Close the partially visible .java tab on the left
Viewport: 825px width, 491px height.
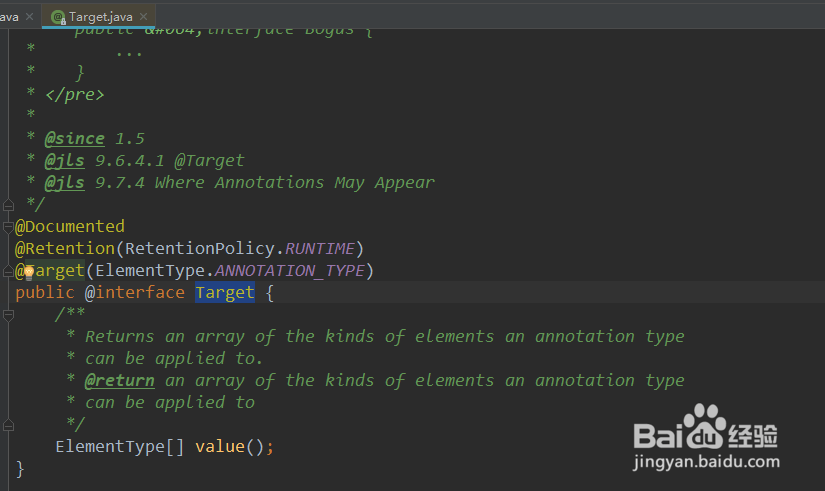29,17
